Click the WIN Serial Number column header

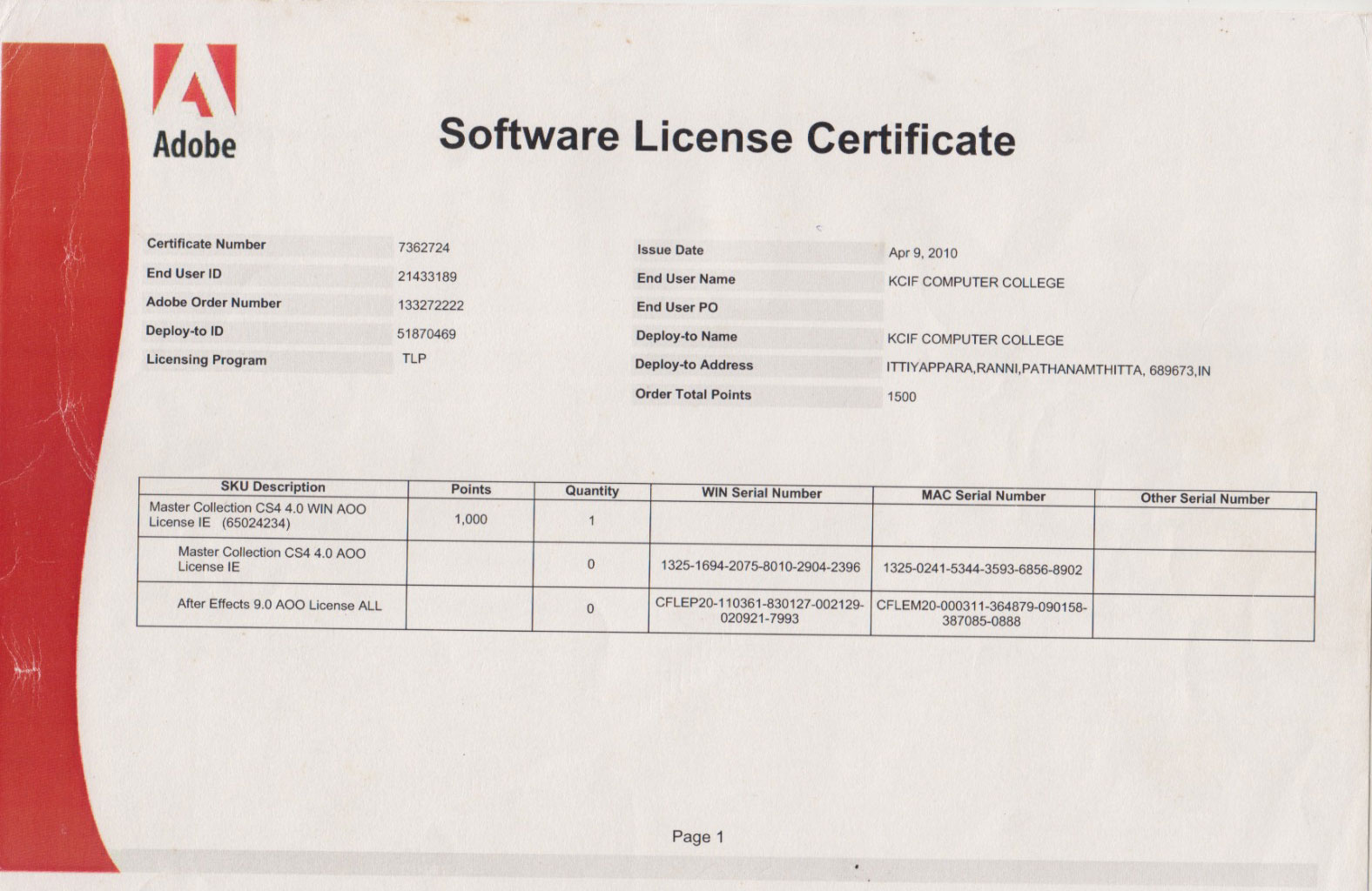pos(762,493)
